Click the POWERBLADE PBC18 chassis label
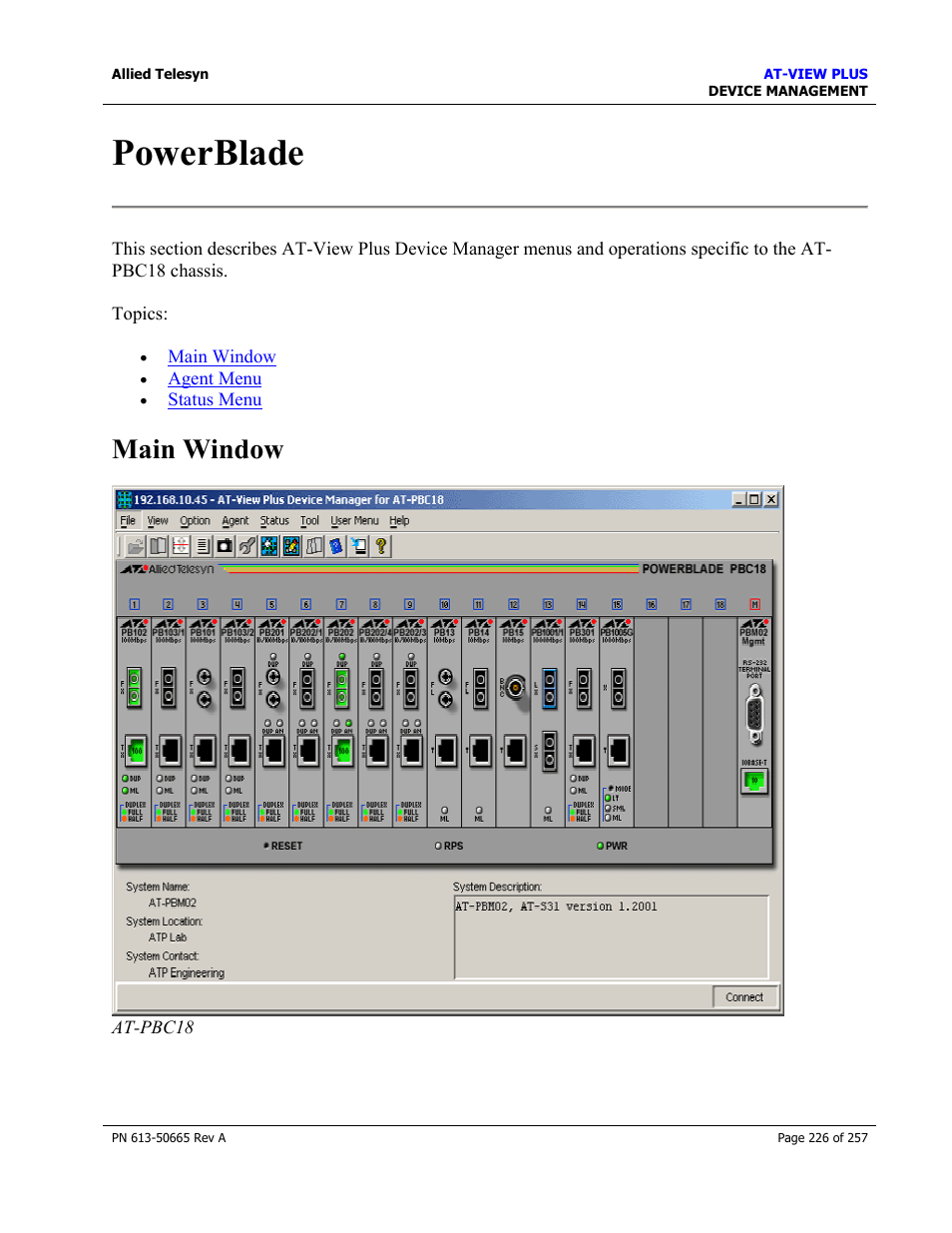The width and height of the screenshot is (952, 1233). (x=704, y=569)
